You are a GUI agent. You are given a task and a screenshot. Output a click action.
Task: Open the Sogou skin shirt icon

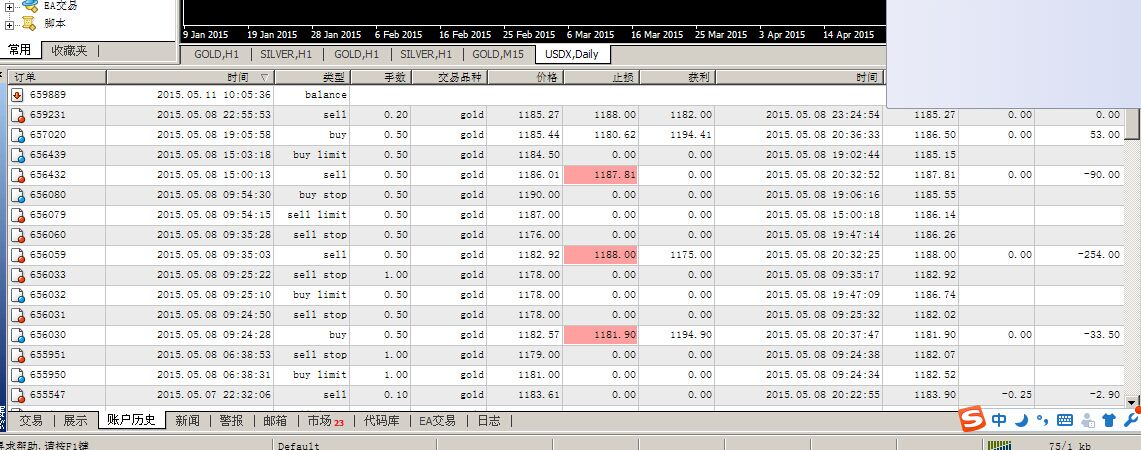click(x=1109, y=420)
